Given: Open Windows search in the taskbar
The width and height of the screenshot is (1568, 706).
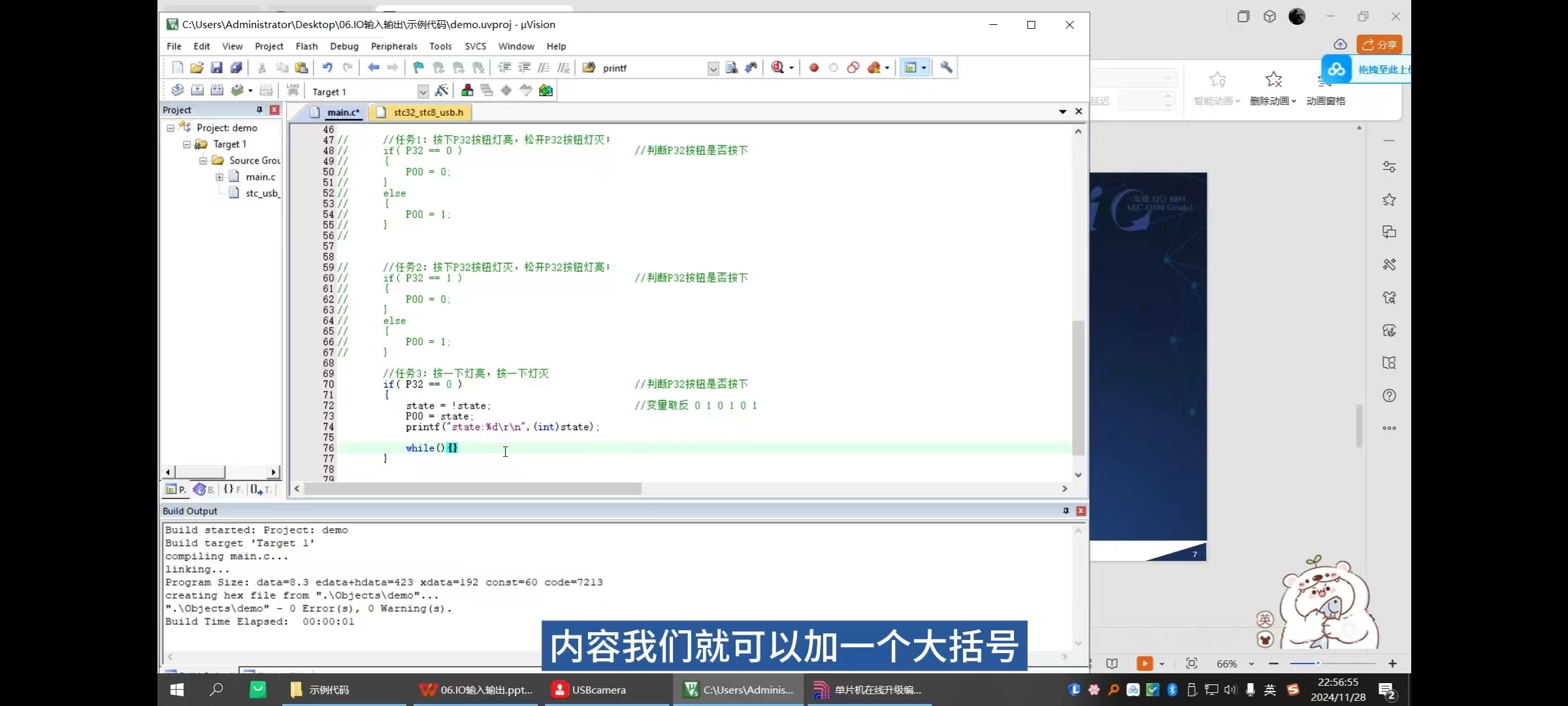Looking at the screenshot, I should coord(216,690).
